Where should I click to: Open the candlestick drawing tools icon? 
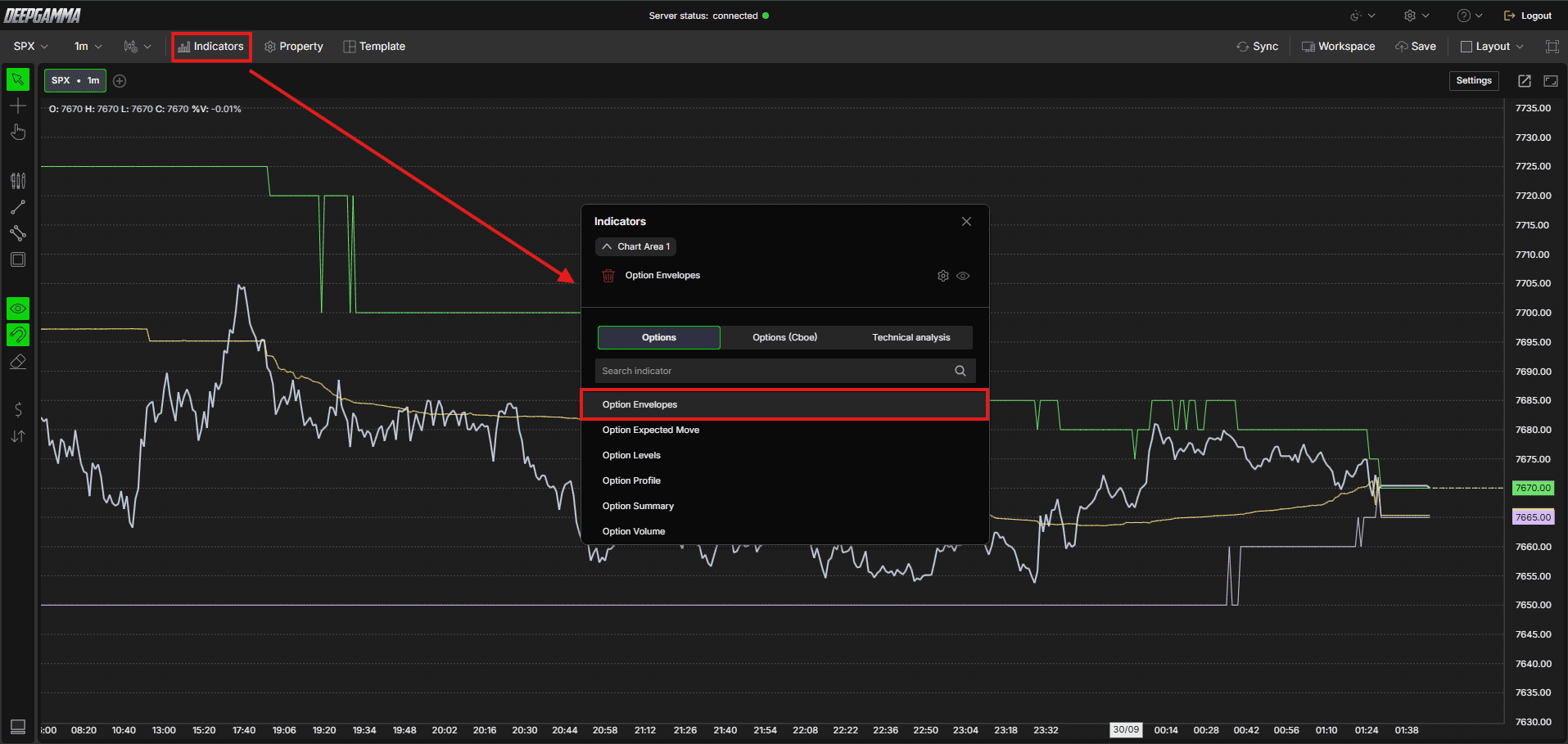click(18, 181)
